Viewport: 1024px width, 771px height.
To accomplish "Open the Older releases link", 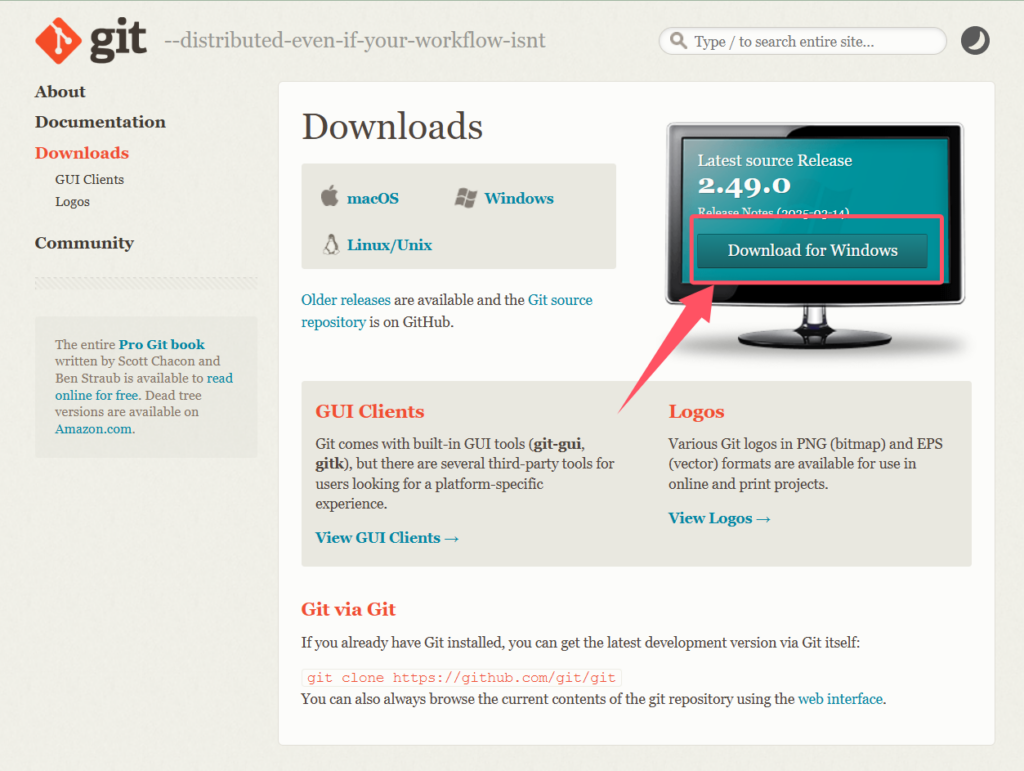I will pos(345,300).
